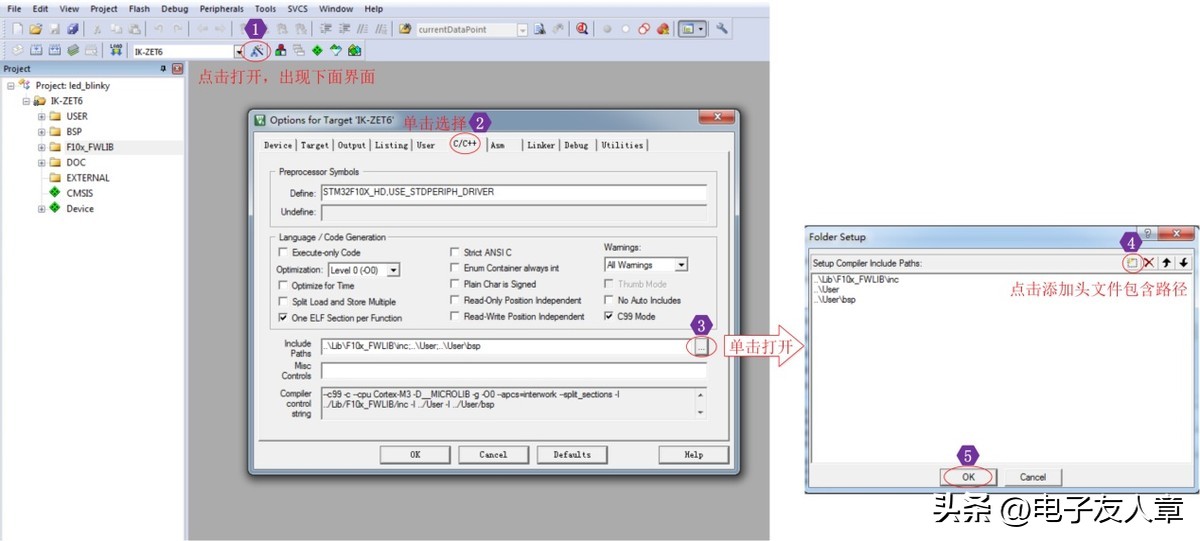Save the current file via toolbar
This screenshot has width=1200, height=541.
point(54,29)
